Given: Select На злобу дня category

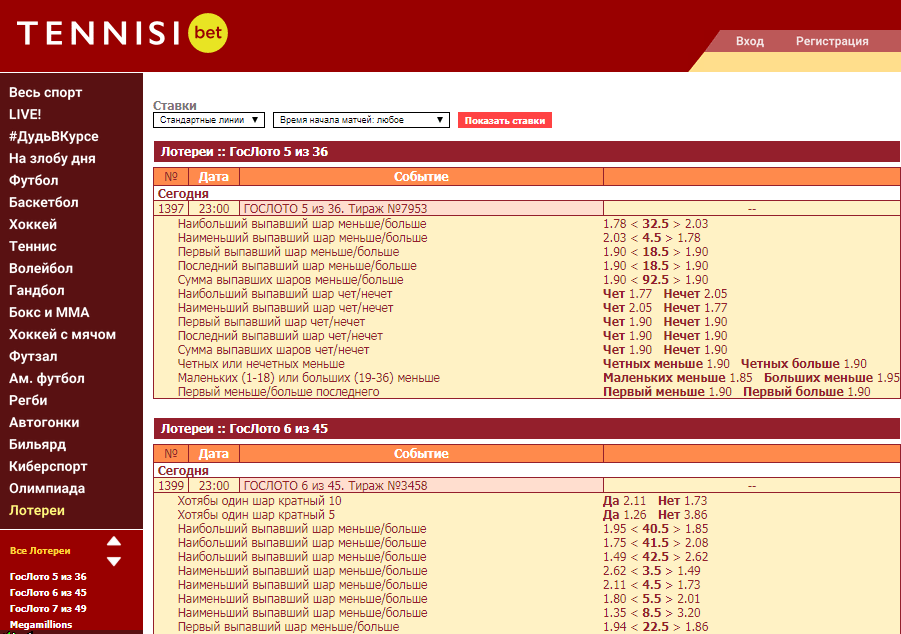Looking at the screenshot, I should pos(52,158).
